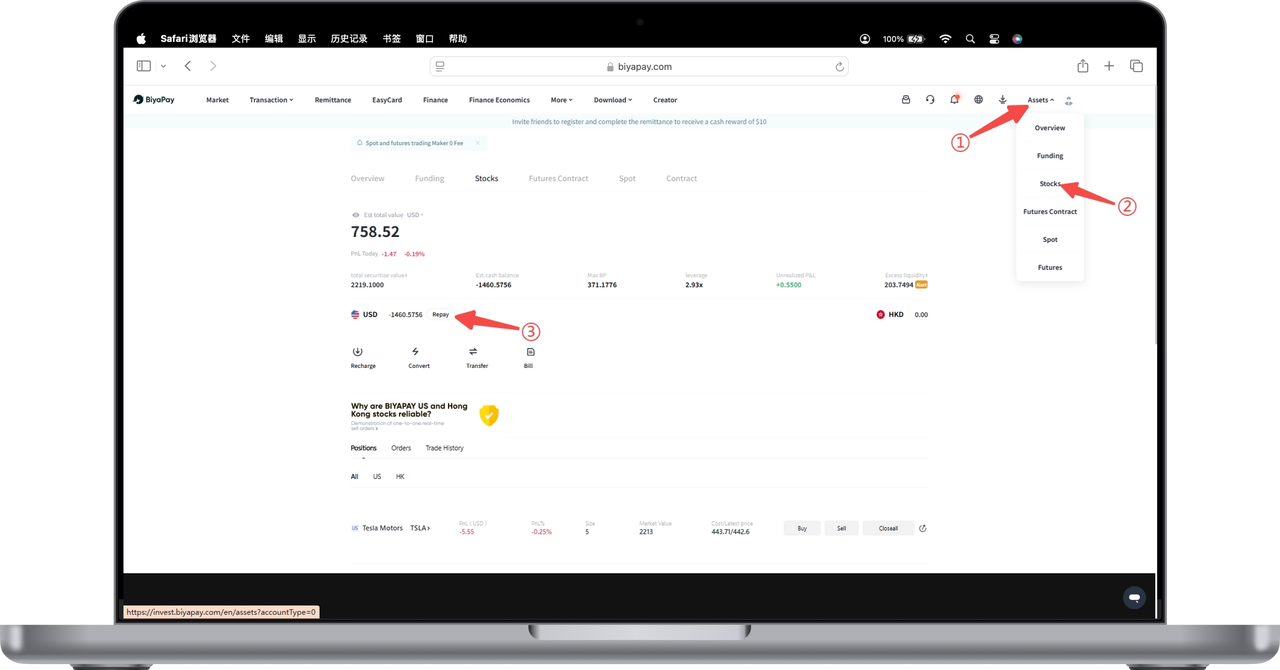
Task: Open the Transfer arrows icon
Action: point(473,352)
